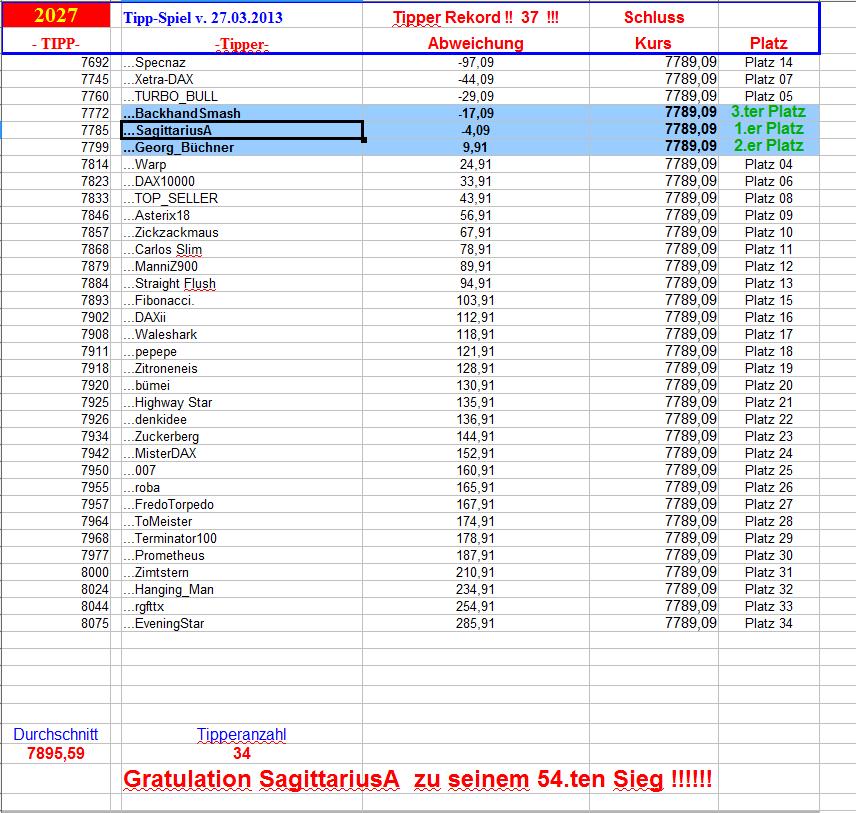
Task: Click the 'Platz 14' cell
Action: click(768, 62)
